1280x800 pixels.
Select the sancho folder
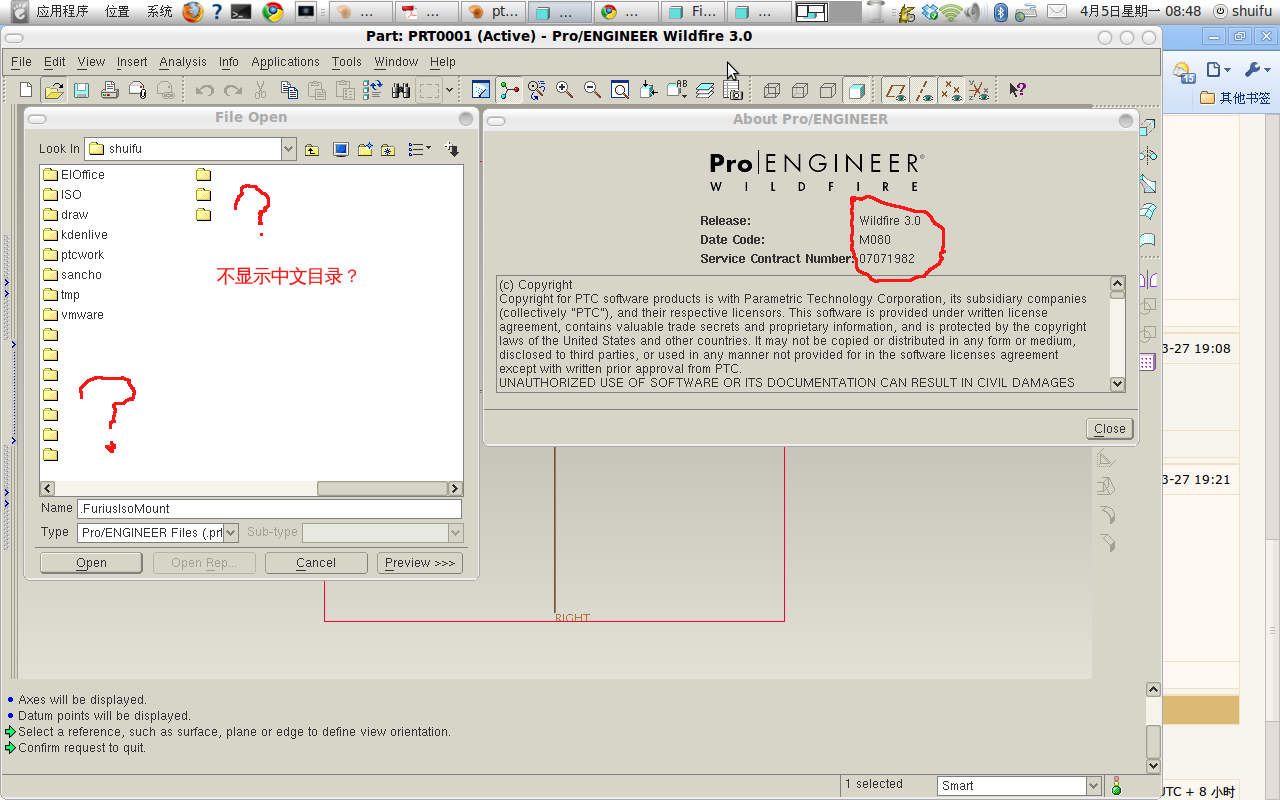point(72,275)
